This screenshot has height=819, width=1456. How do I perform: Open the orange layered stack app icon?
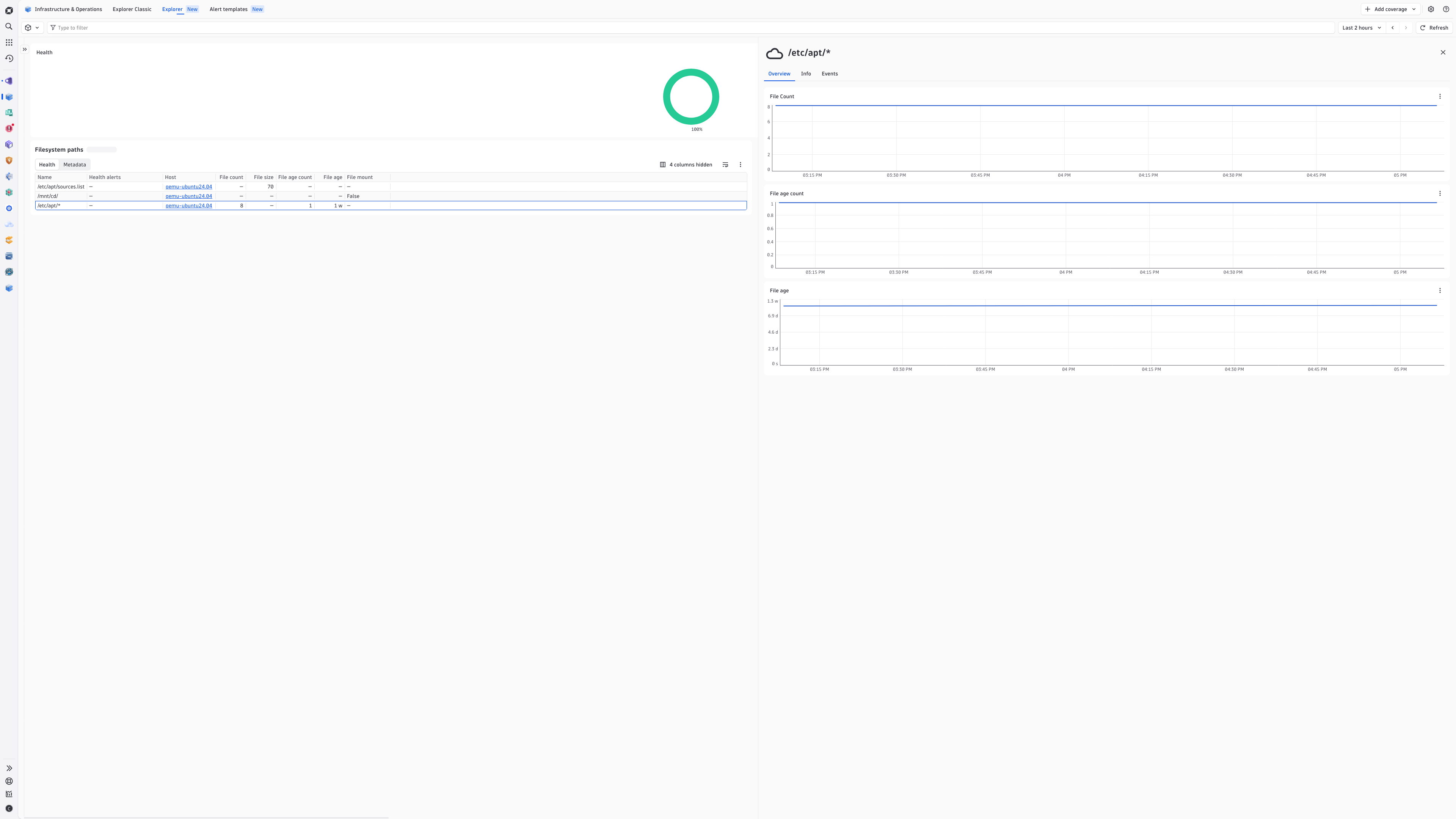coord(9,240)
